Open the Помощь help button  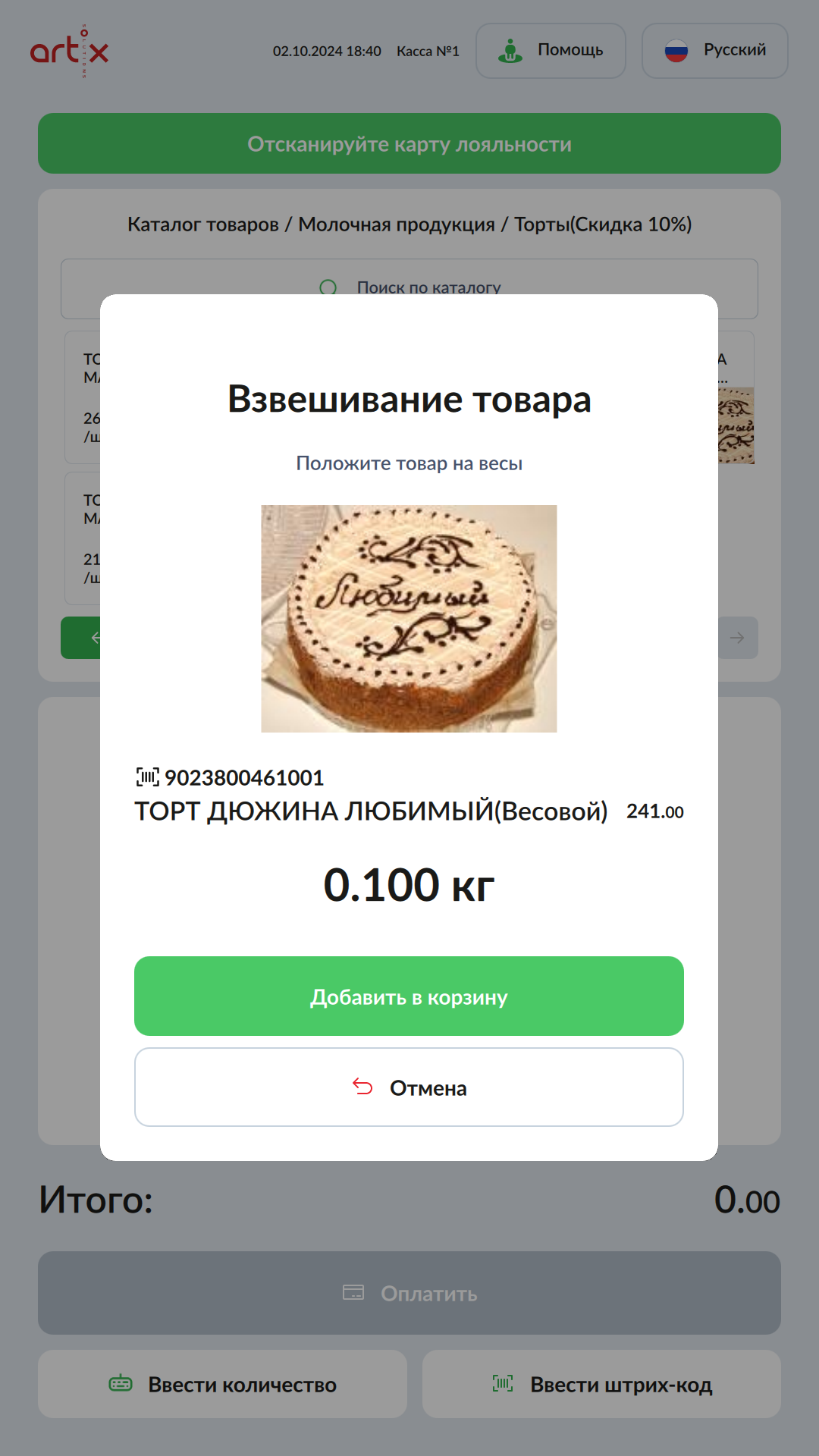(x=551, y=51)
